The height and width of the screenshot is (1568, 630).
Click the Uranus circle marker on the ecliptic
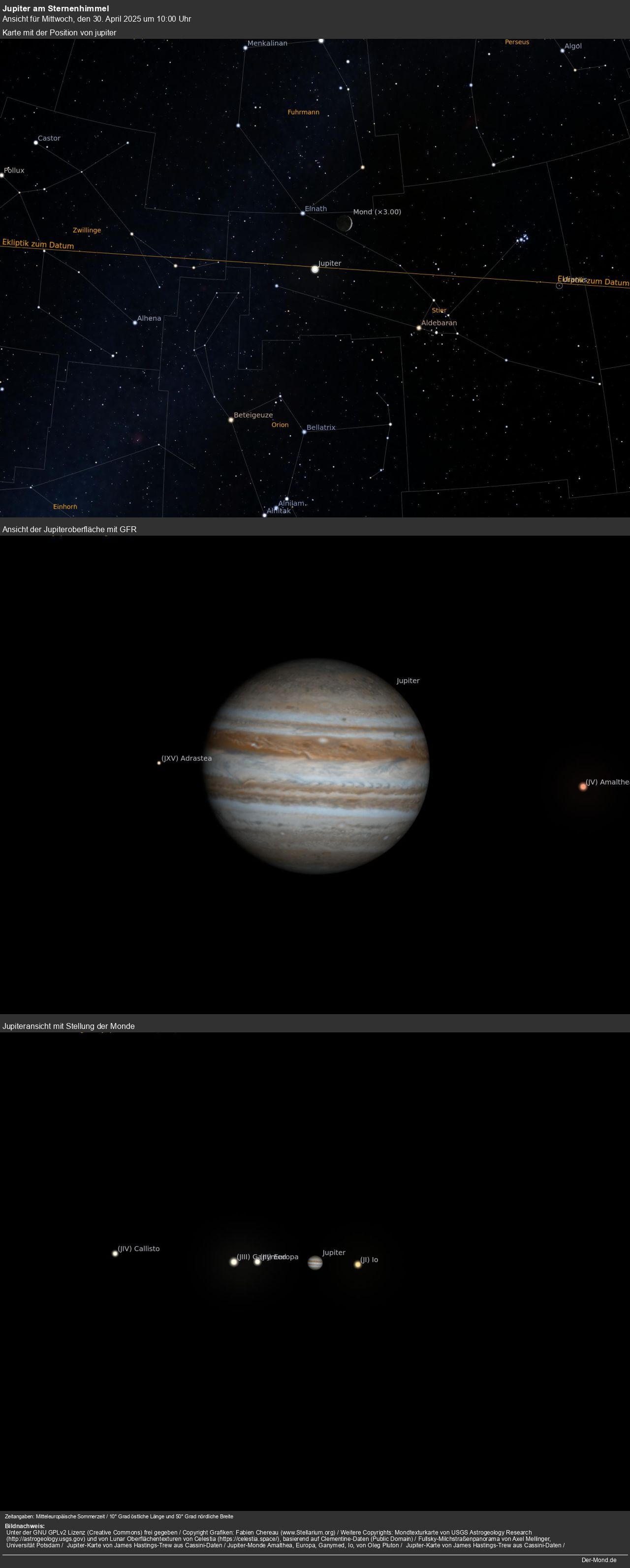tap(559, 285)
